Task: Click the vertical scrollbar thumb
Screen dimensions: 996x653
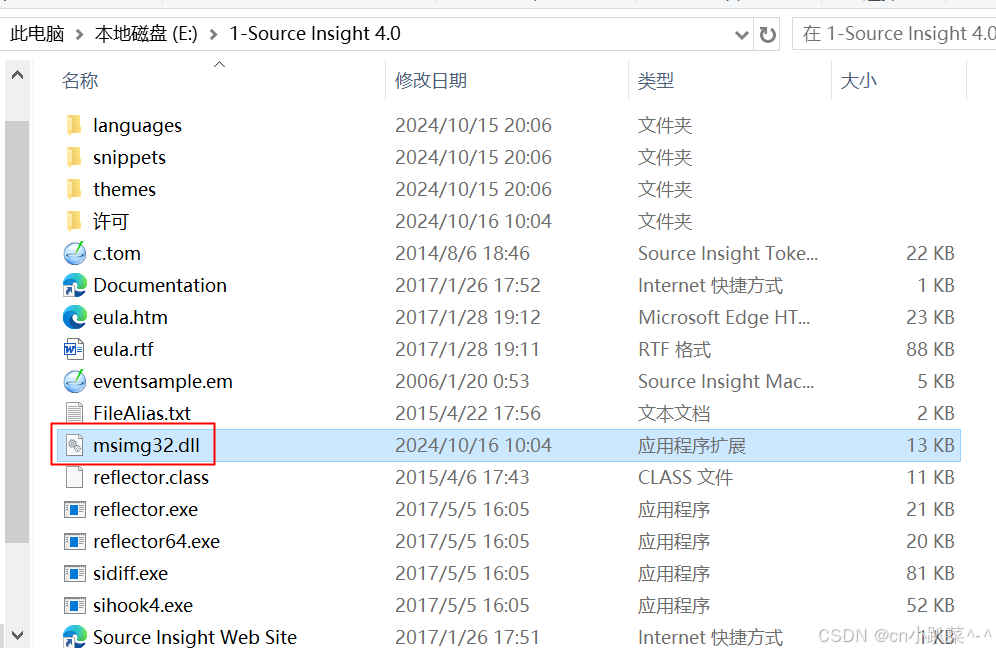Action: point(17,332)
